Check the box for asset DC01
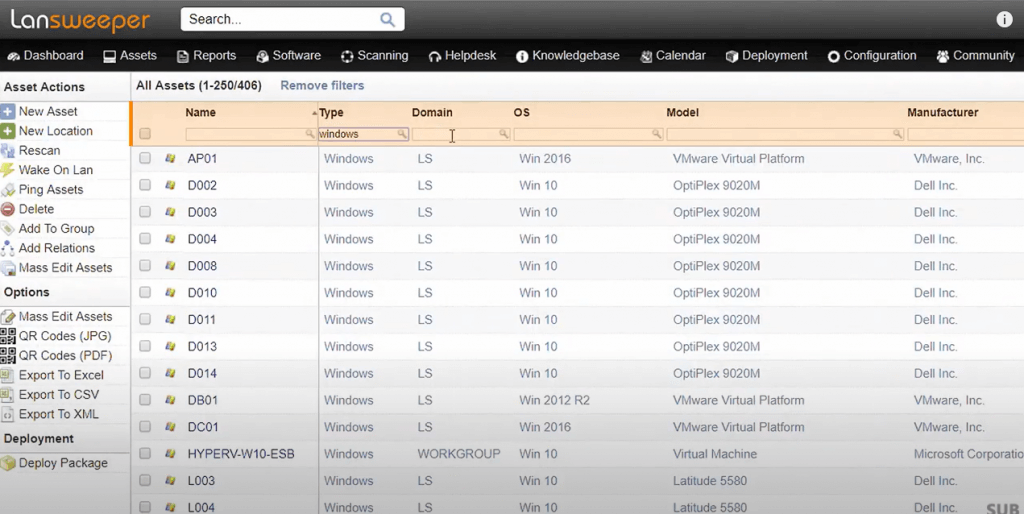Screen dimensions: 1024x514 145,426
